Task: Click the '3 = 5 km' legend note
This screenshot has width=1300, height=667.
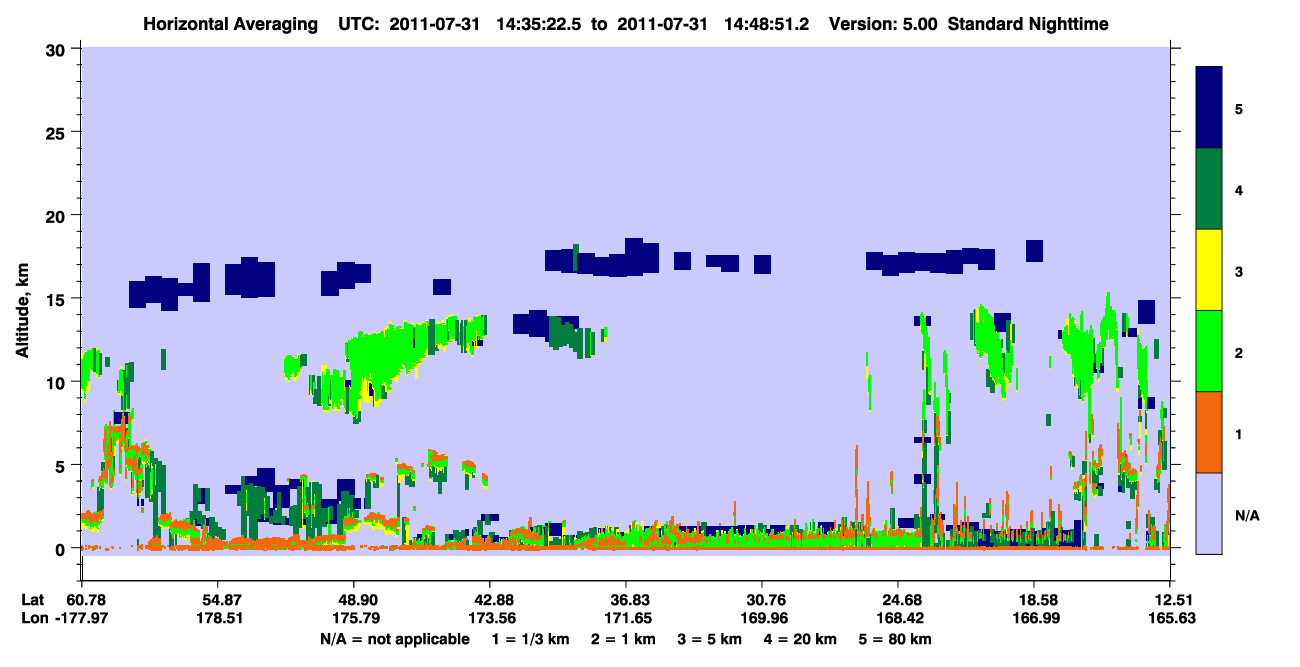Action: click(710, 638)
